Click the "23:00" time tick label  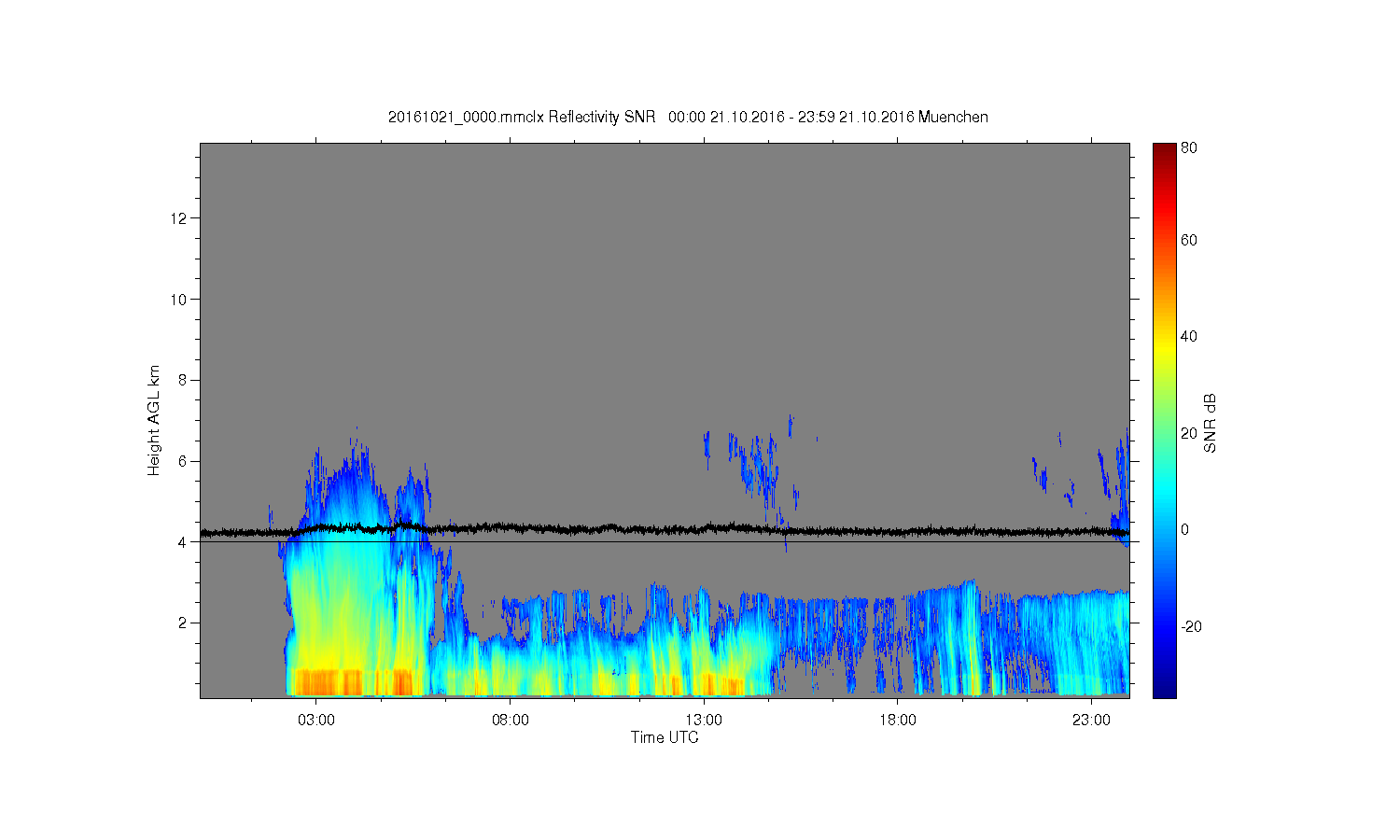(1091, 720)
